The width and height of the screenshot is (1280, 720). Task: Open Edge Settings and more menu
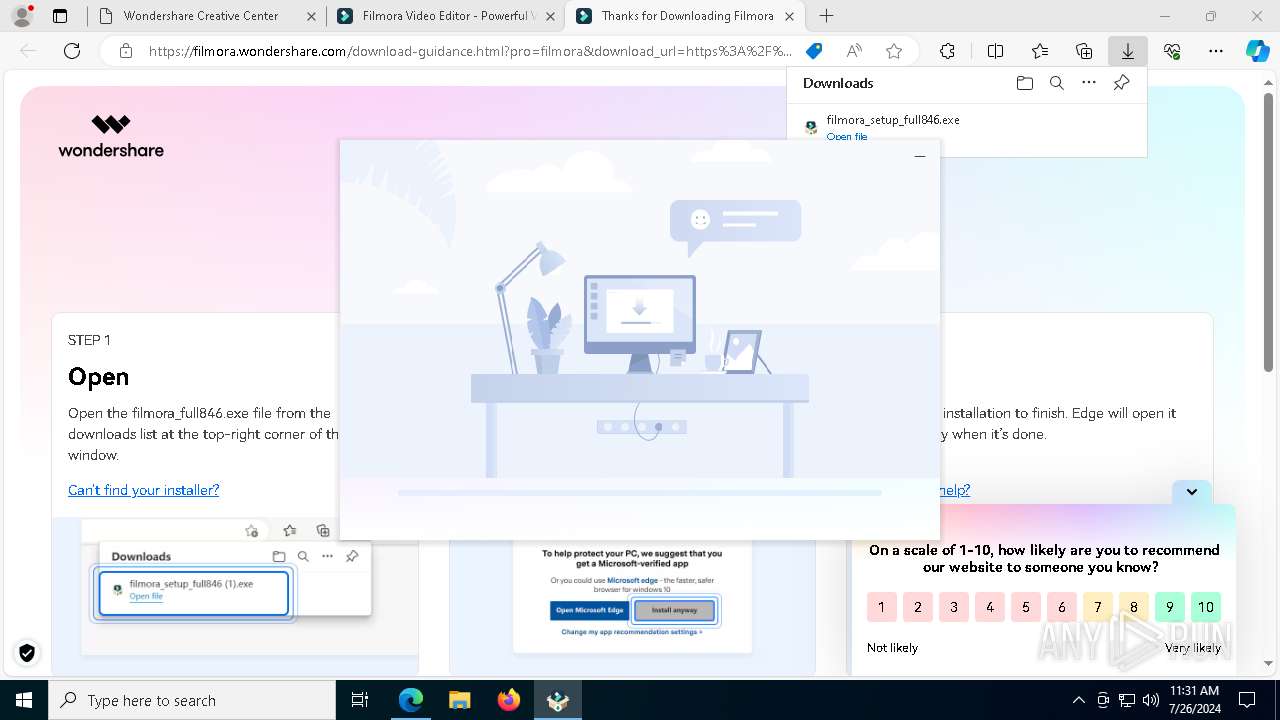tap(1216, 51)
